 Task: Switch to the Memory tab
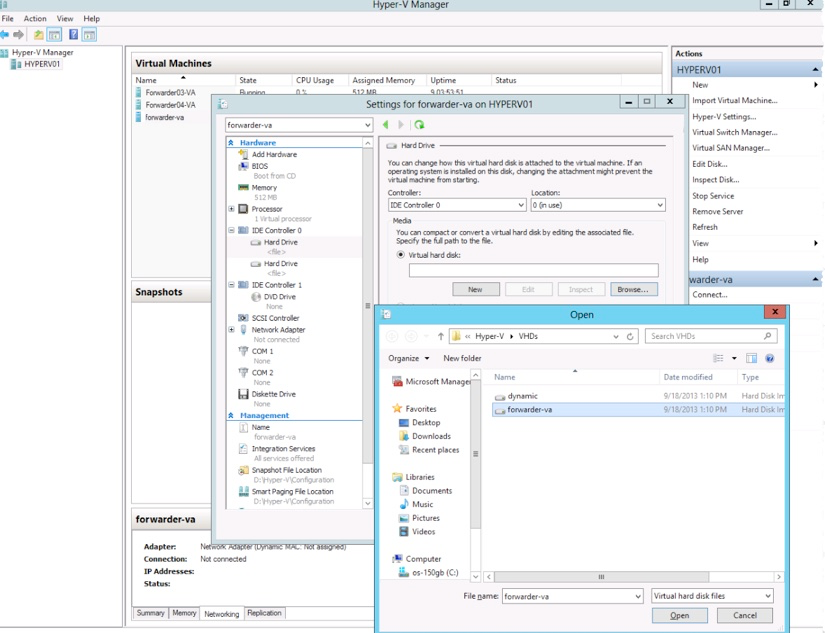coord(184,613)
